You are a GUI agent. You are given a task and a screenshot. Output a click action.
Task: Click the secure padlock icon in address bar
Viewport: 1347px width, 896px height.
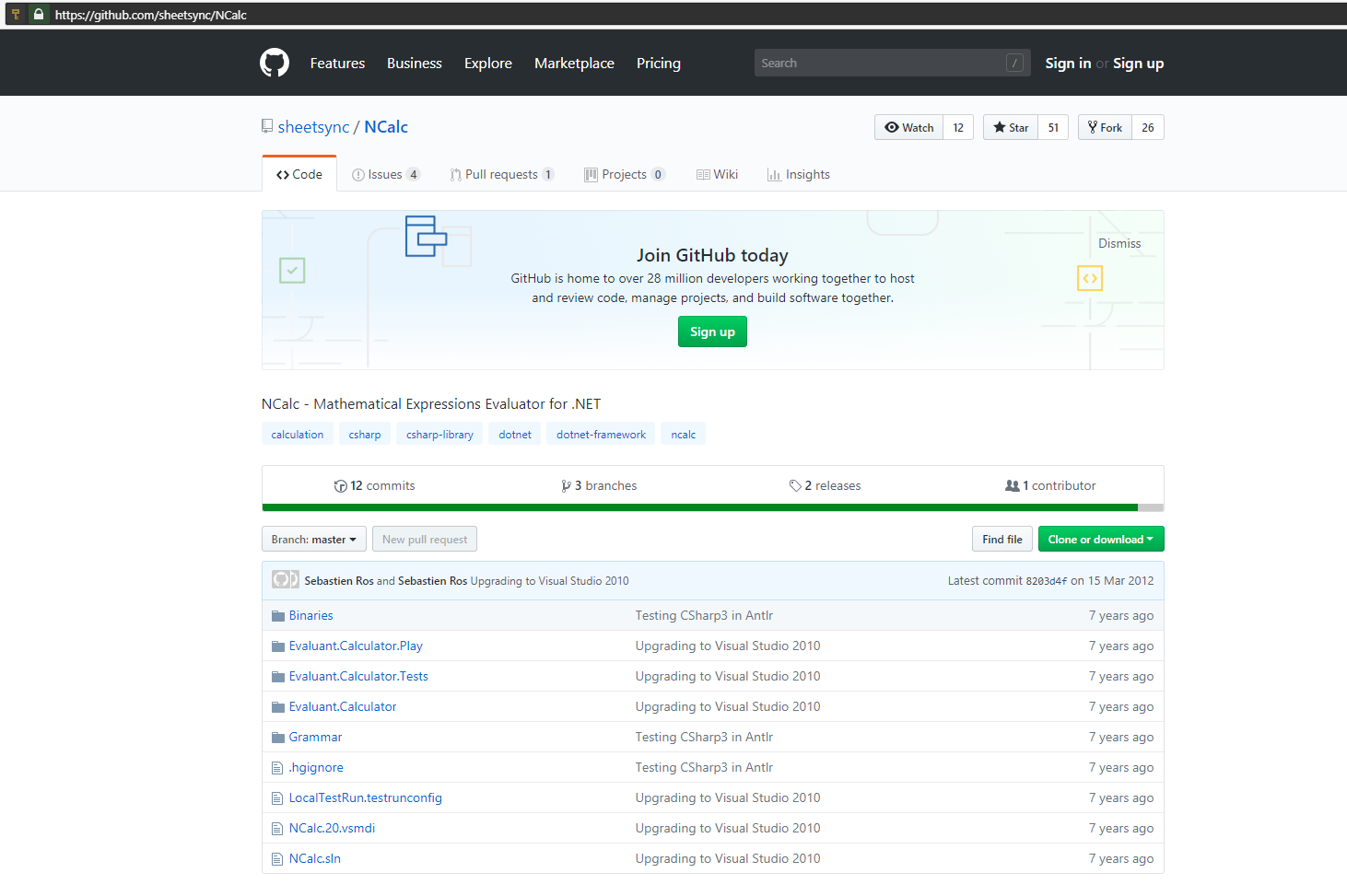[x=39, y=15]
